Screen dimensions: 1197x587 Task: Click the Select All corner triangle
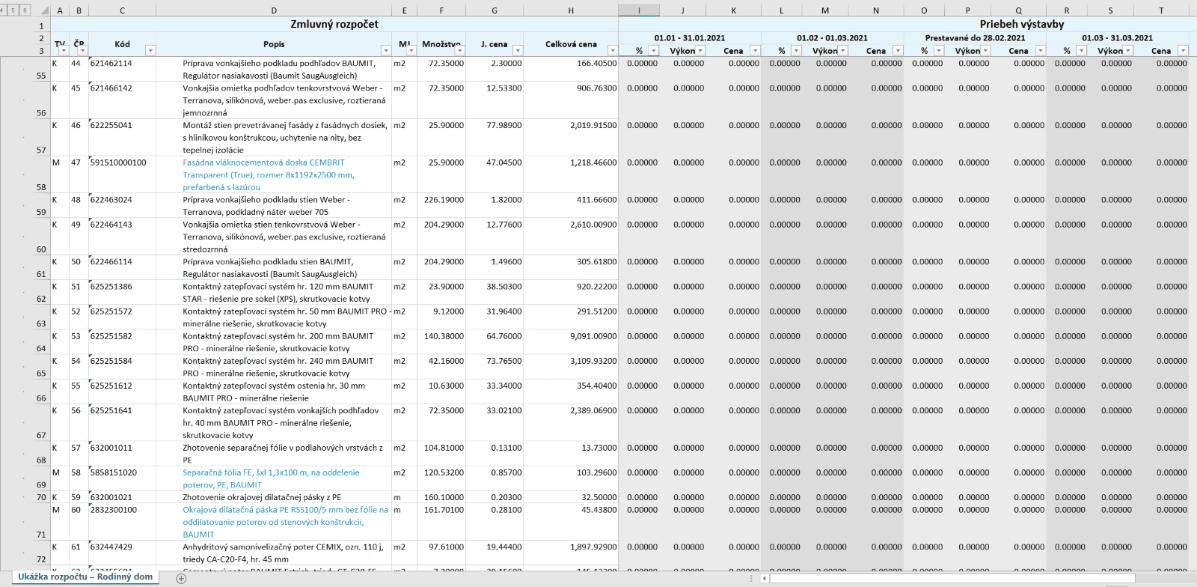tap(44, 11)
